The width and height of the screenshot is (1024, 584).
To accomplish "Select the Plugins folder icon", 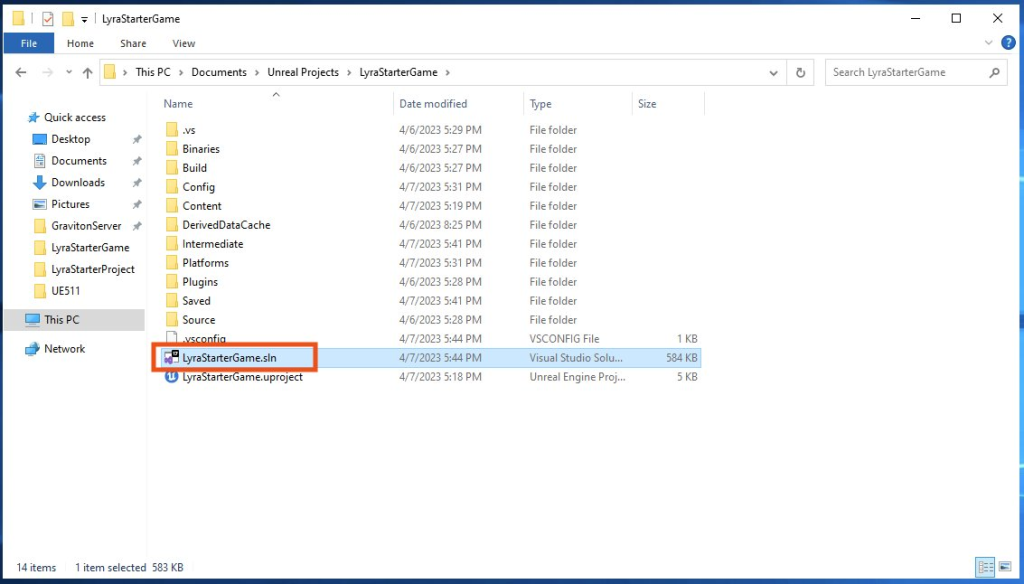I will tap(172, 282).
